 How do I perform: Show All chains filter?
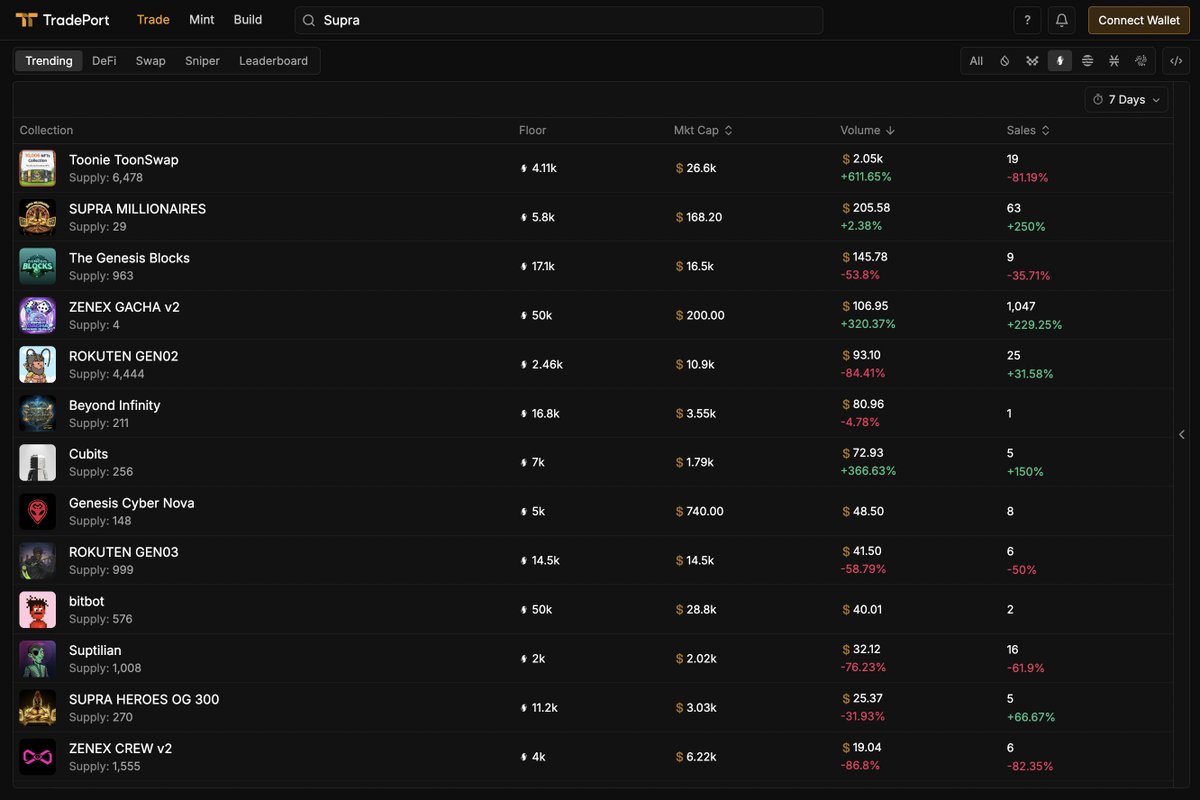pos(976,61)
